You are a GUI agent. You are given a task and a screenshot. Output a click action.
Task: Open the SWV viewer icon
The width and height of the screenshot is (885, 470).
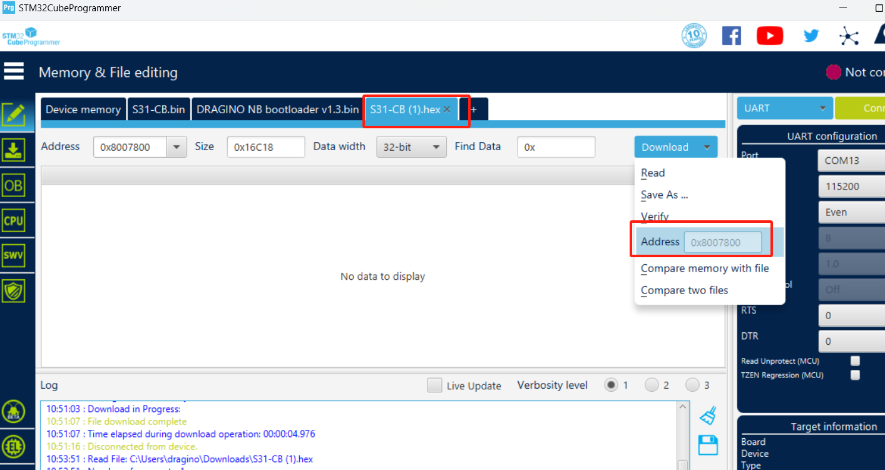point(14,256)
